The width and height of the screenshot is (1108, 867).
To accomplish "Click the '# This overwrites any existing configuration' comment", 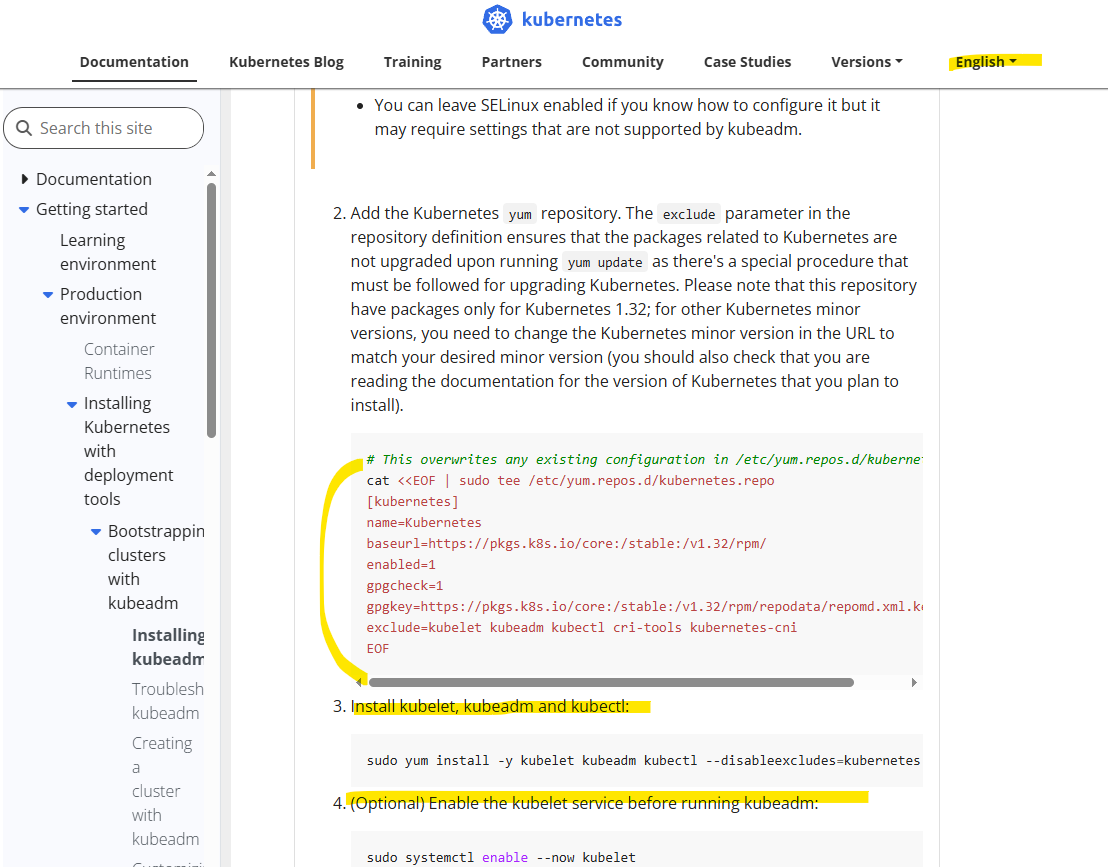I will pyautogui.click(x=644, y=459).
